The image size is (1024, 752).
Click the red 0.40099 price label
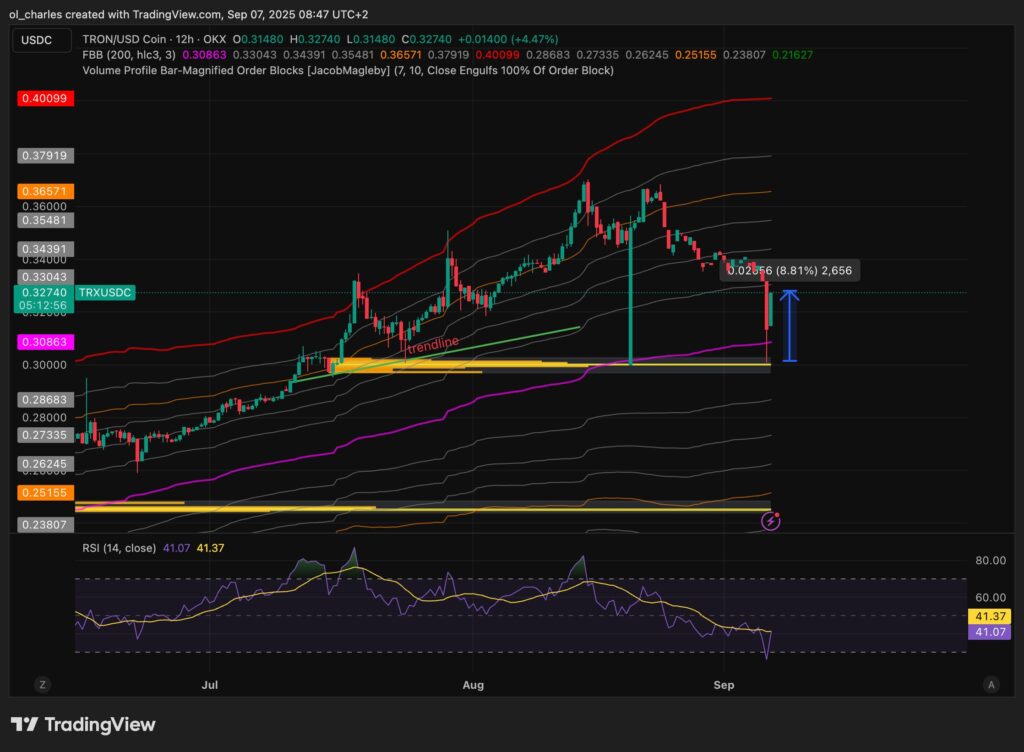(x=44, y=99)
